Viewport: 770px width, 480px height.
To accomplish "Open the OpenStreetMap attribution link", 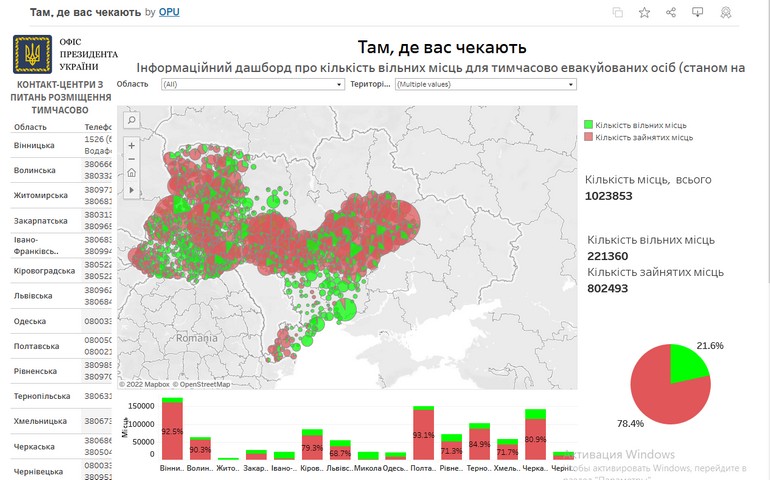I will click(205, 384).
